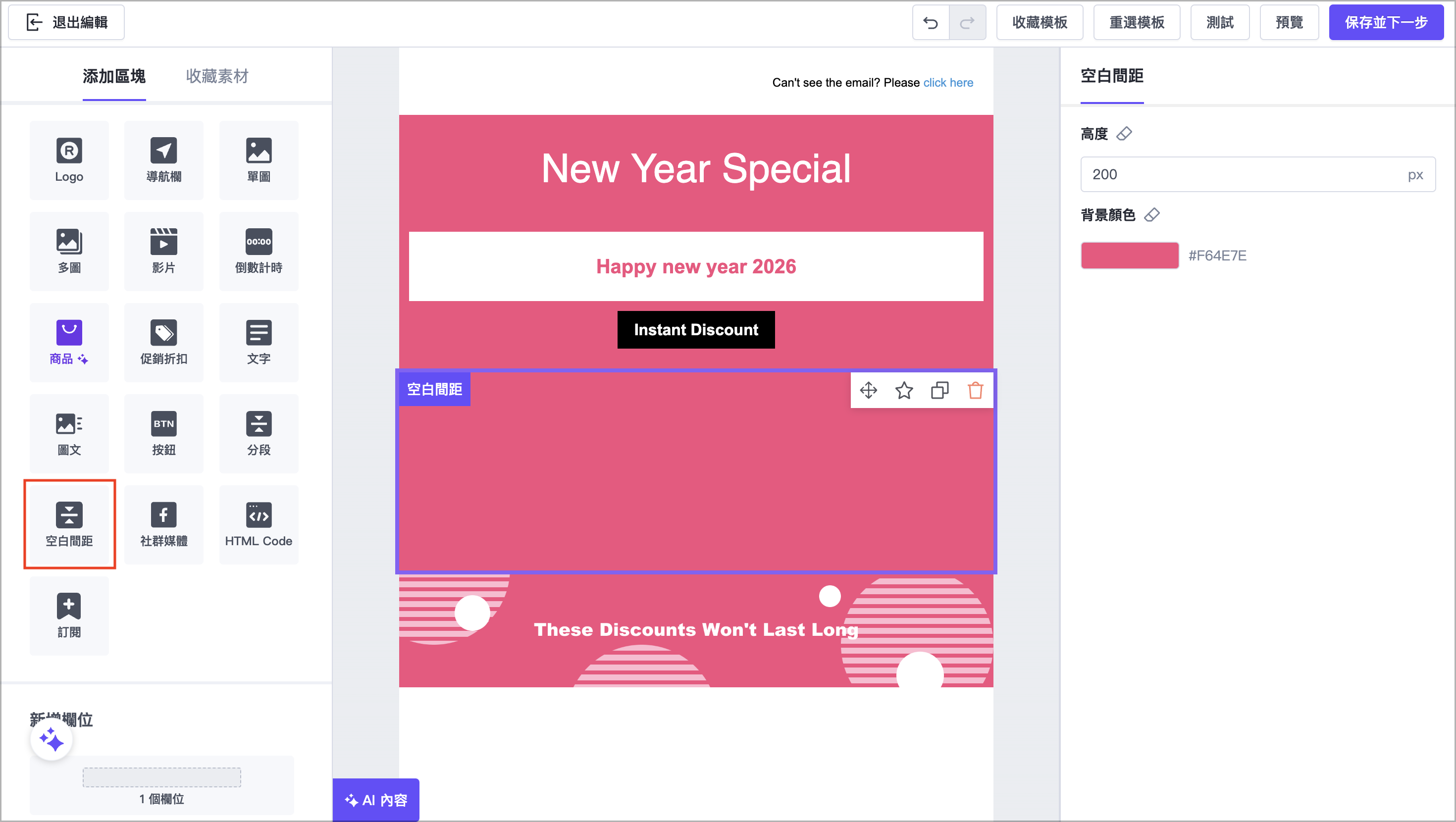
Task: Undo the last edit
Action: pos(931,22)
